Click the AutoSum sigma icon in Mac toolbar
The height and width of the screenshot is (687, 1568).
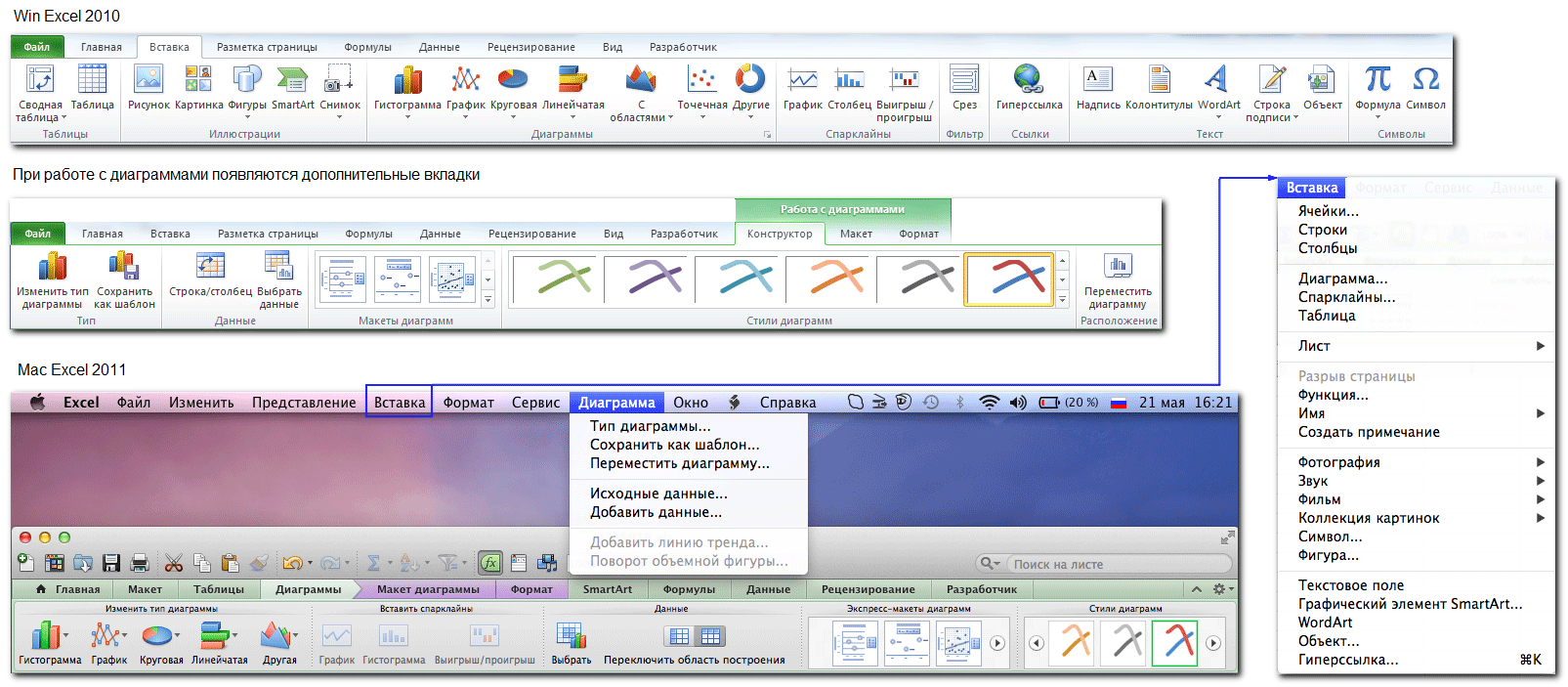[373, 563]
